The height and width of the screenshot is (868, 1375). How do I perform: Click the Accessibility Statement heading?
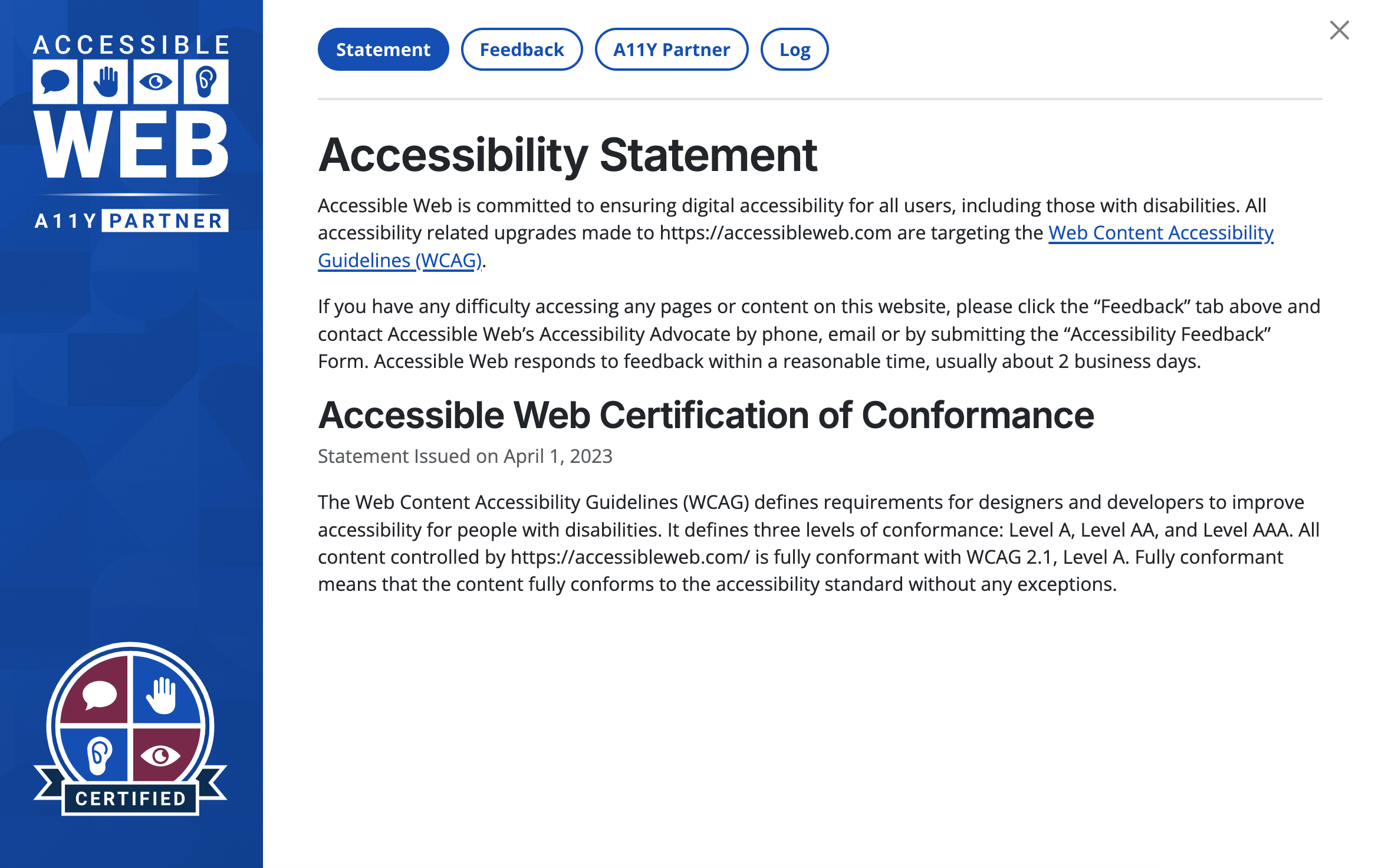click(568, 155)
